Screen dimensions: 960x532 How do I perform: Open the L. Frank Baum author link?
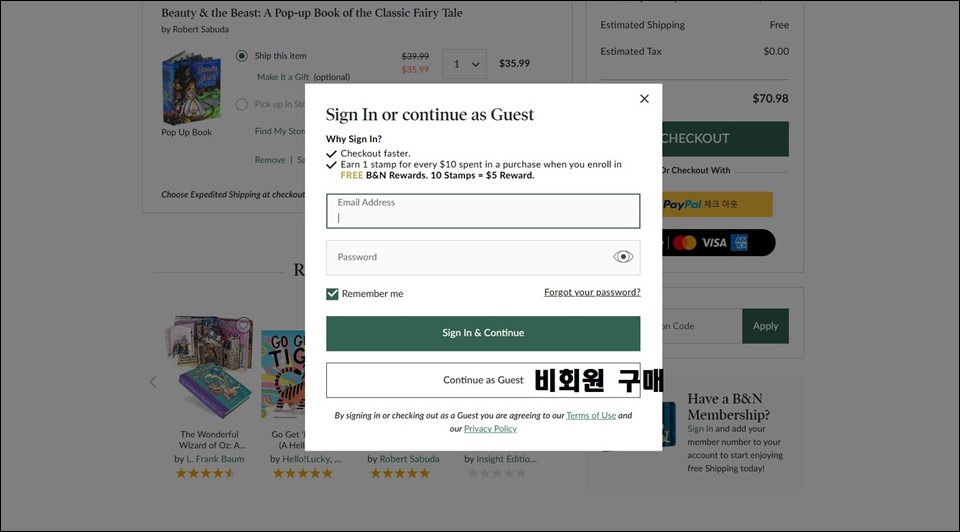pyautogui.click(x=215, y=459)
